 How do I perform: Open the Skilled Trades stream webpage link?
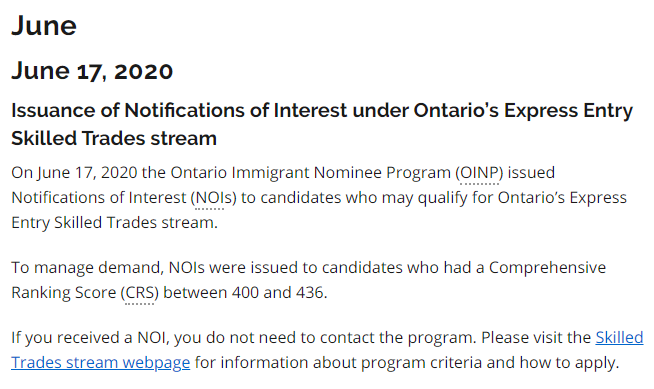[101, 362]
